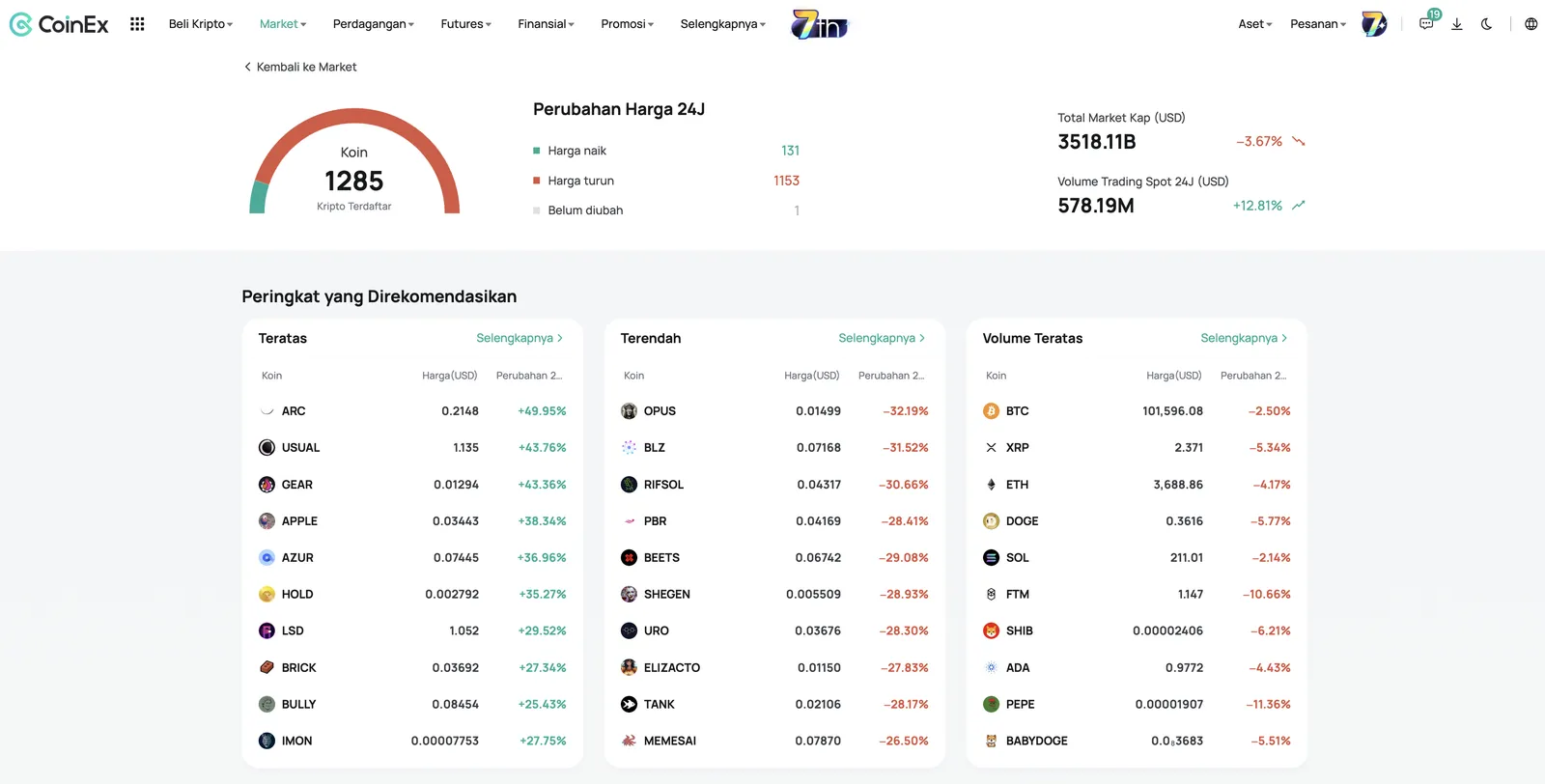This screenshot has width=1545, height=784.
Task: Click ARC change value +49.95%
Action: (543, 411)
